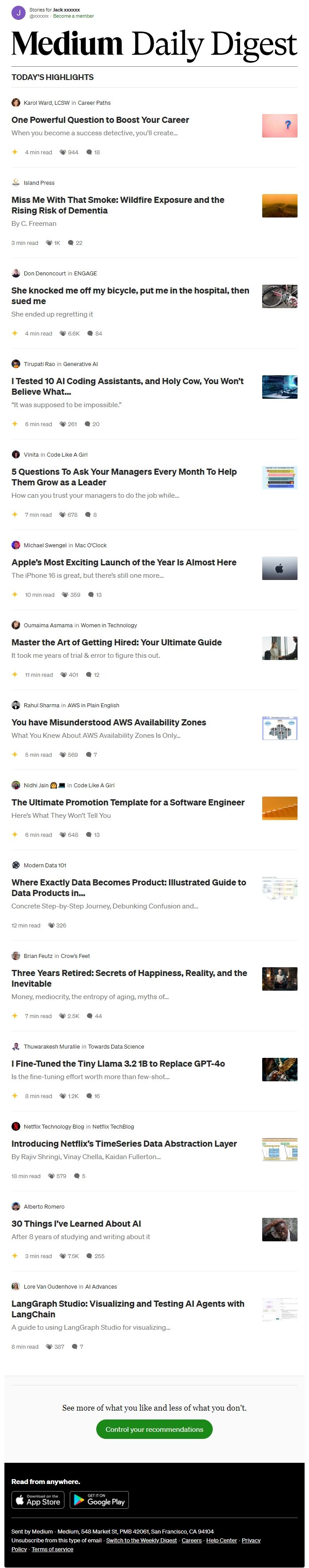
Task: Open Apple's Most Exciting Launch story thumbnail
Action: coord(280,568)
